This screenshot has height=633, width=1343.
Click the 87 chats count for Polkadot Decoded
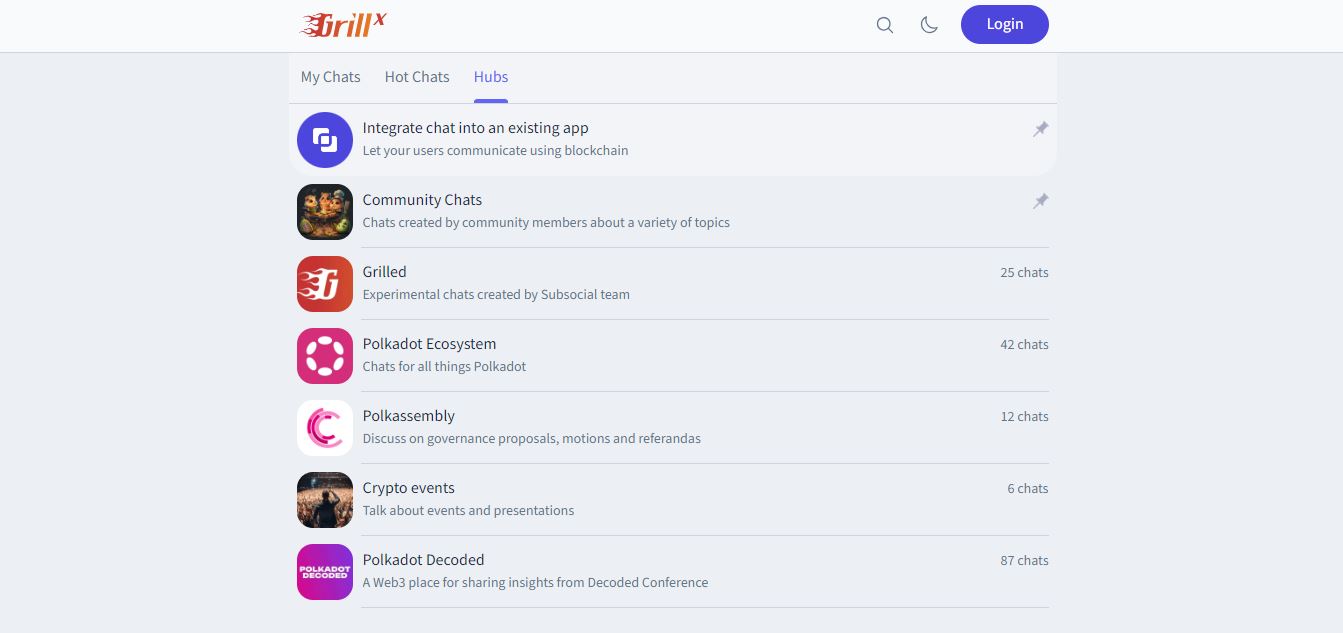pyautogui.click(x=1023, y=560)
